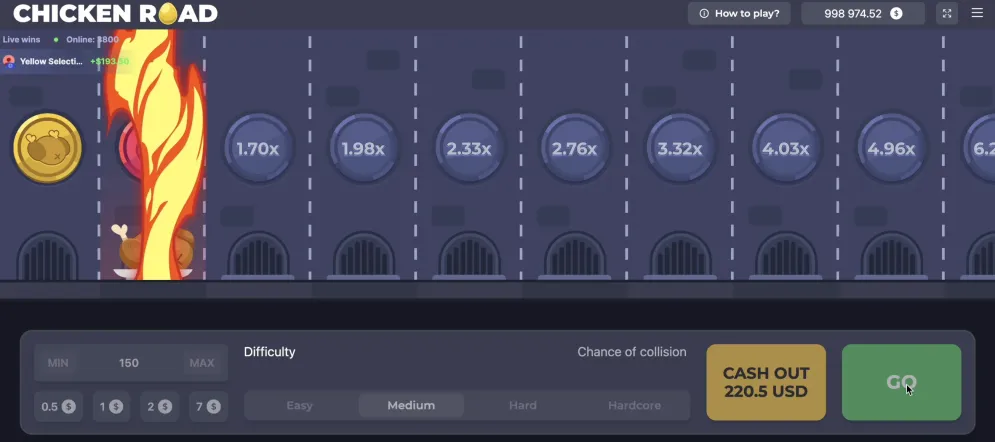995x442 pixels.
Task: Select the 4.96x multiplier manhole
Action: 891,148
